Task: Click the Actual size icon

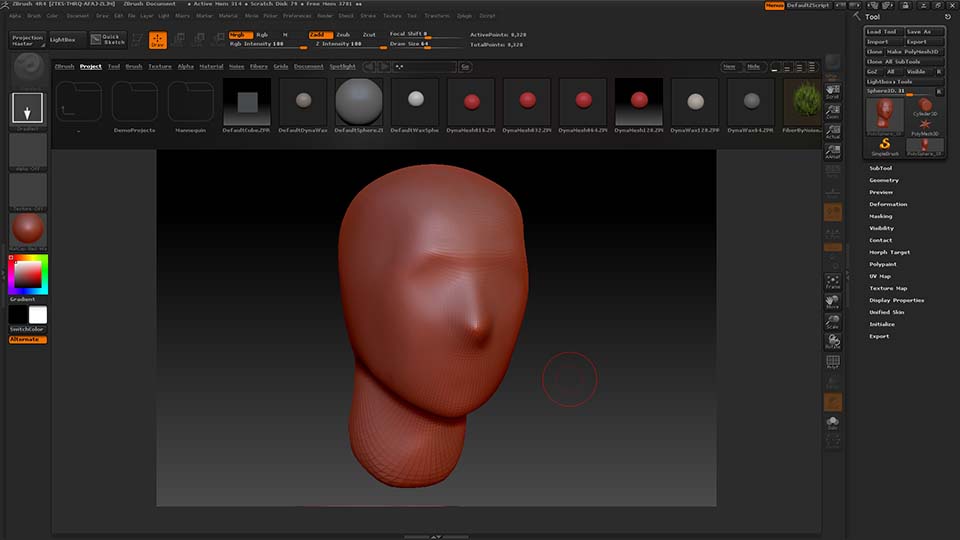Action: pyautogui.click(x=832, y=130)
